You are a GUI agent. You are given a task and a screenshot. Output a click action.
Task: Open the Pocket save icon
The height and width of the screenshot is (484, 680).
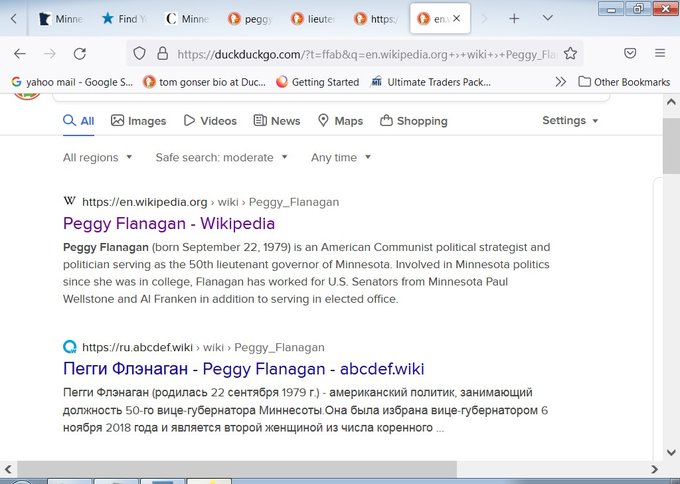630,53
